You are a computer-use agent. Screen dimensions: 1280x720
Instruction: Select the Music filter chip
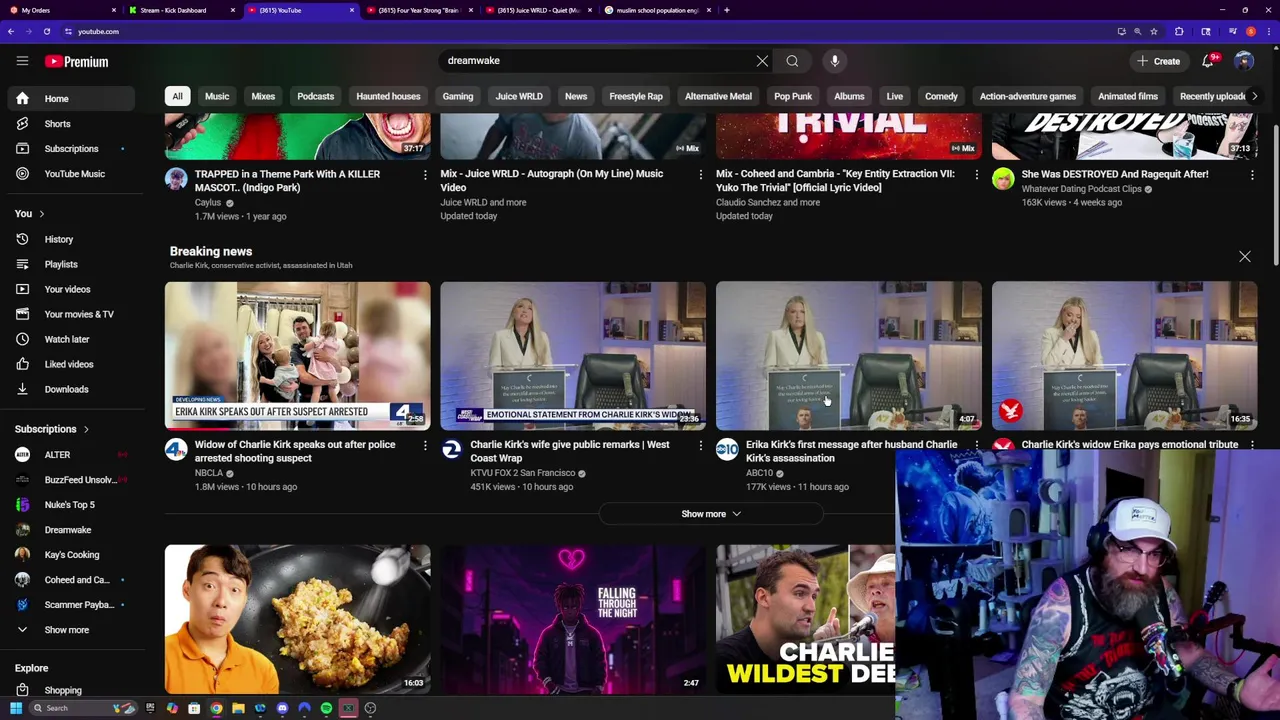pyautogui.click(x=217, y=96)
